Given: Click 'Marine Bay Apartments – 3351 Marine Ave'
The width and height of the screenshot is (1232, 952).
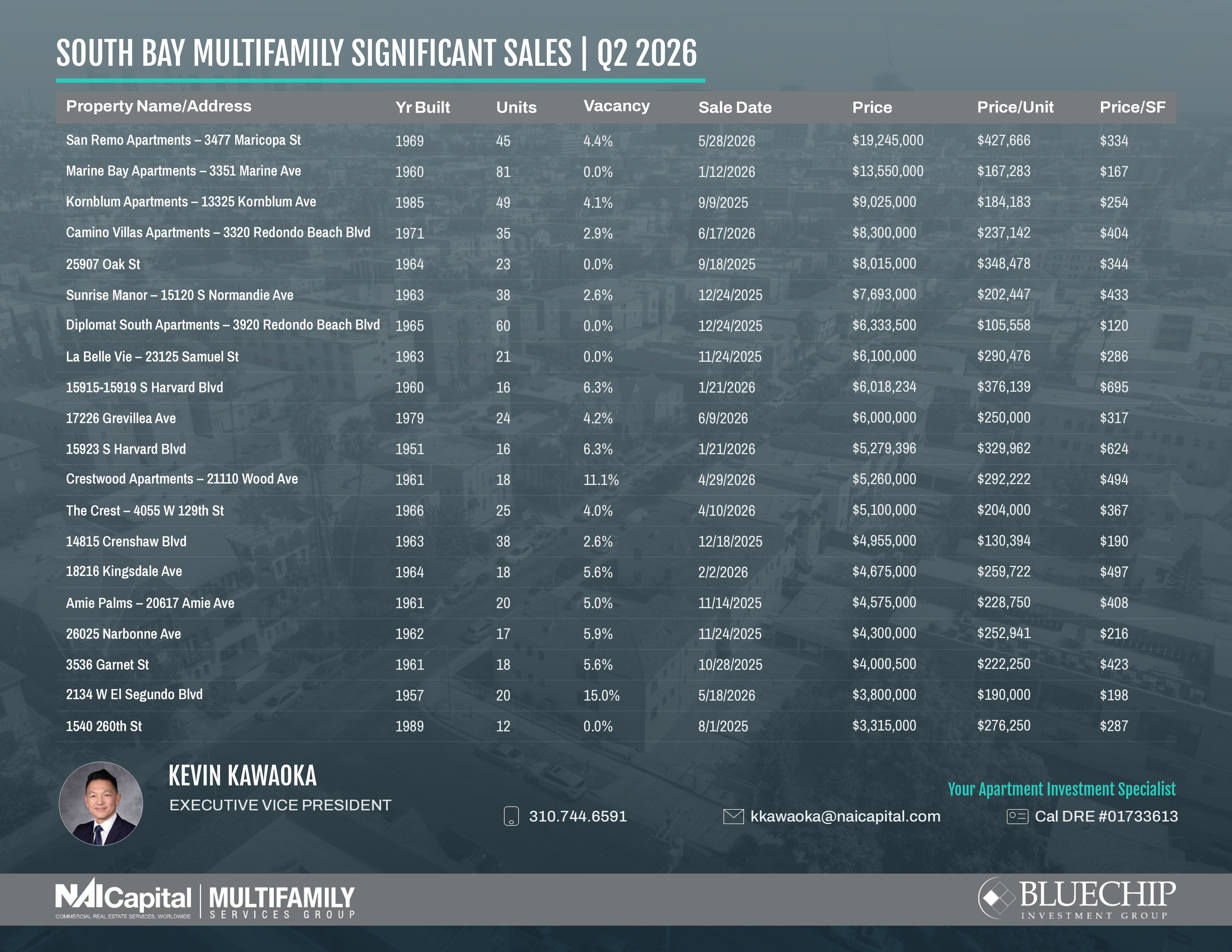Looking at the screenshot, I should pos(183,171).
